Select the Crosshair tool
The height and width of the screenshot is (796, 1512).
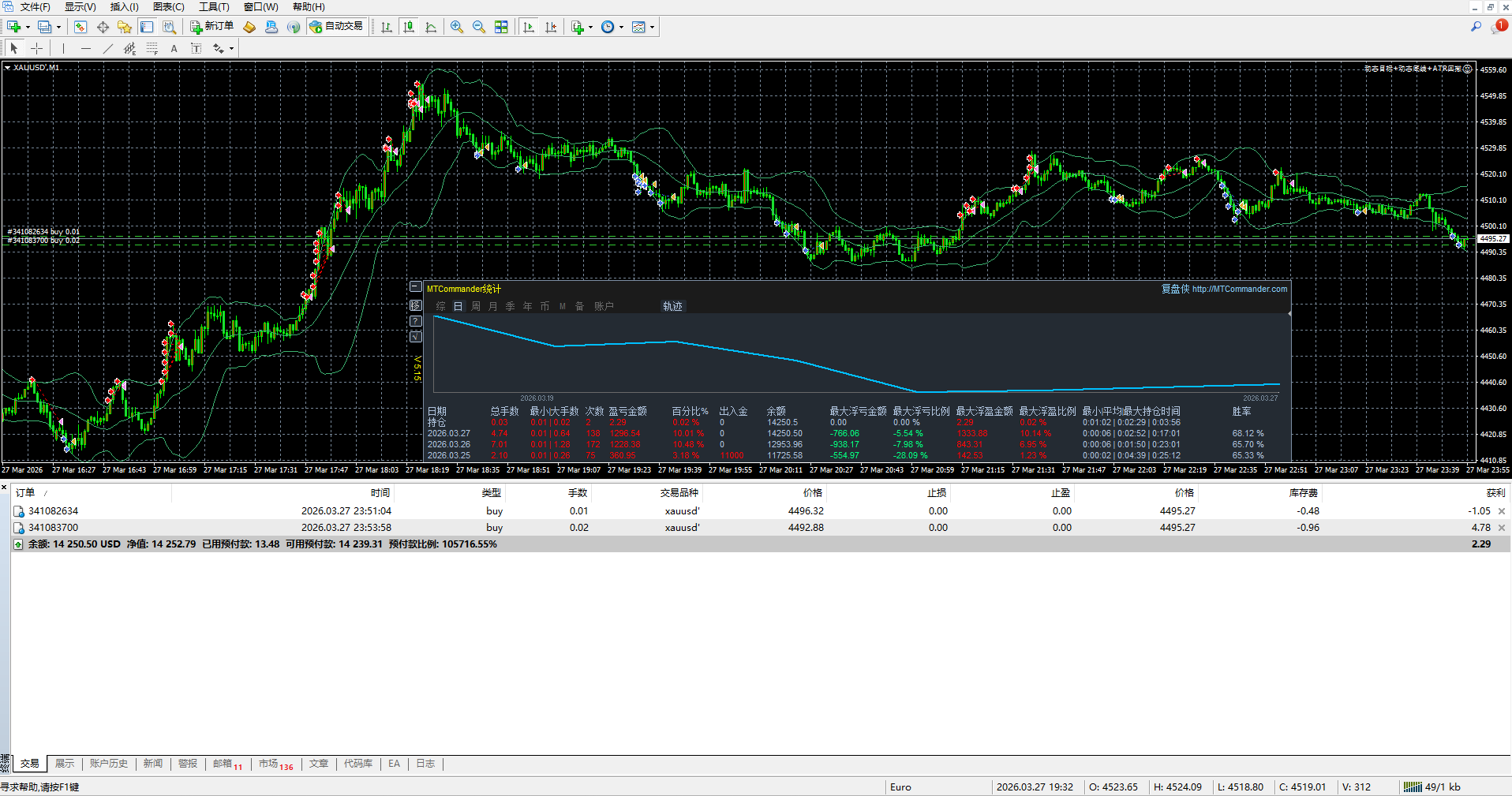[37, 49]
